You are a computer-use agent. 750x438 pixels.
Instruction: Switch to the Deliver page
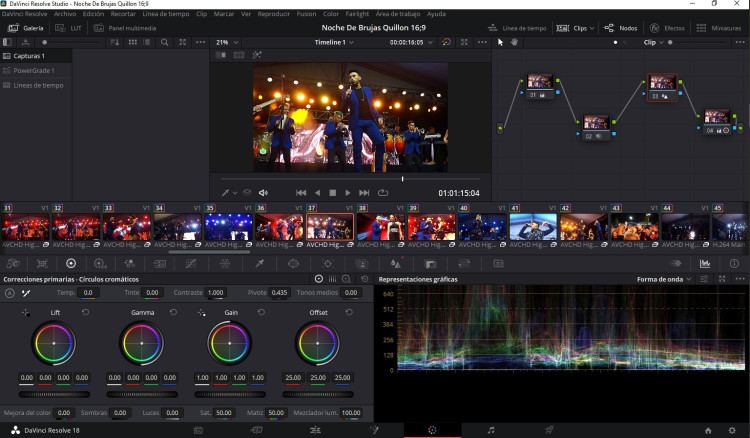(549, 430)
